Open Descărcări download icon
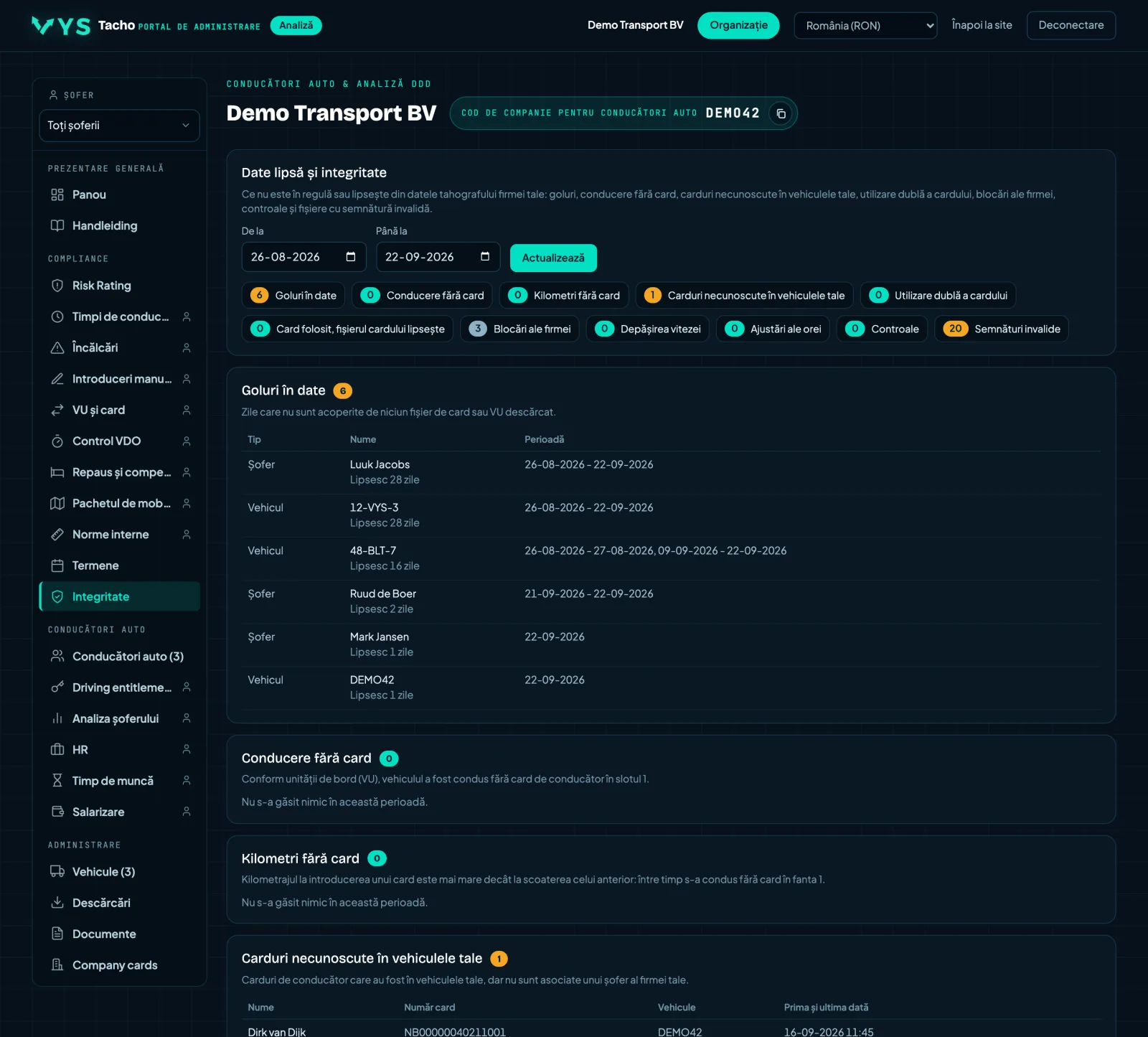The width and height of the screenshot is (1148, 1037). click(x=57, y=903)
